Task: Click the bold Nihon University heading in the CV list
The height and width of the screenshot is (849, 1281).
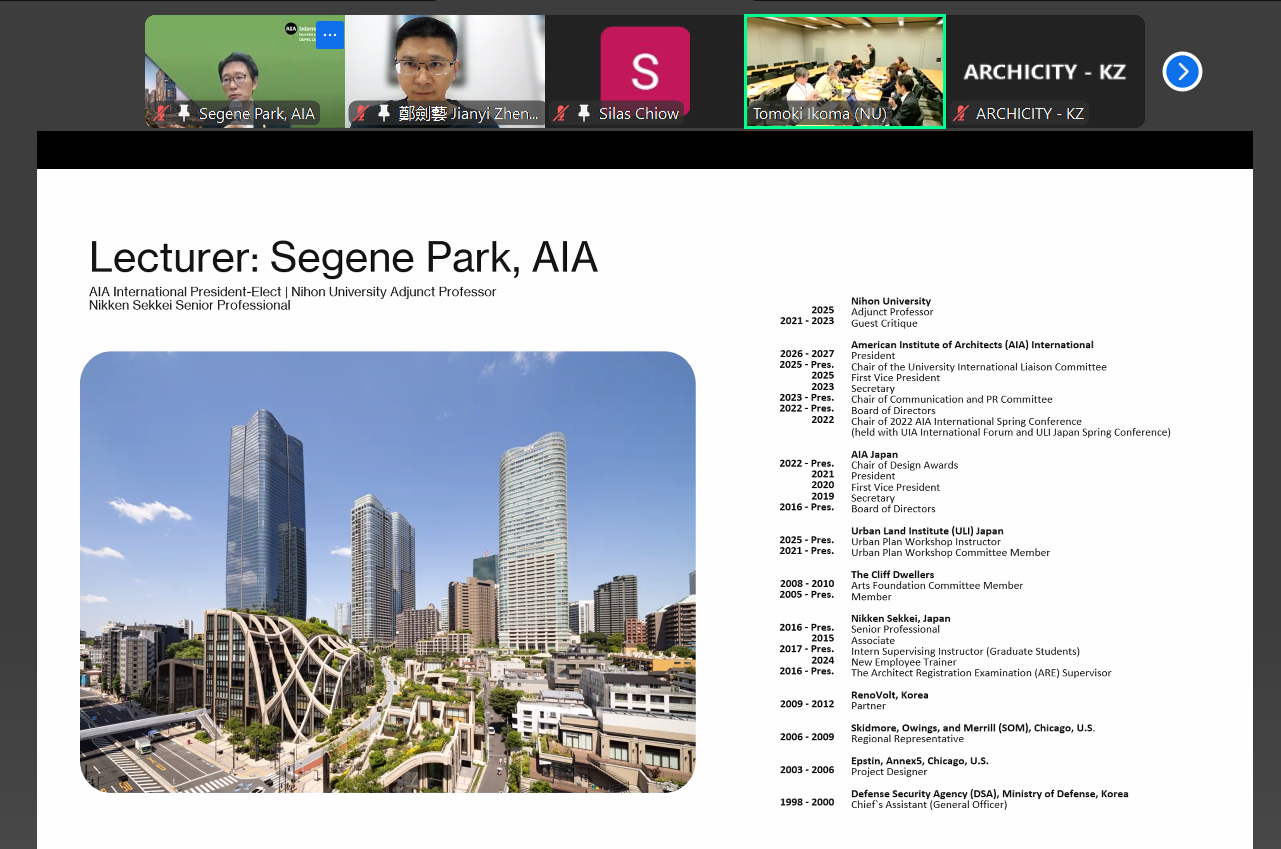Action: [x=891, y=301]
